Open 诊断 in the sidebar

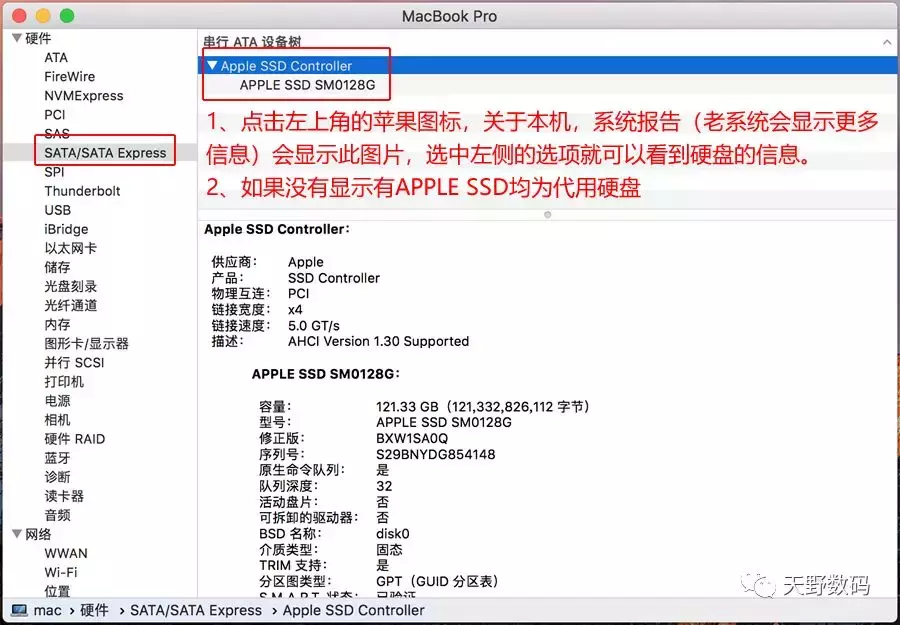[57, 476]
